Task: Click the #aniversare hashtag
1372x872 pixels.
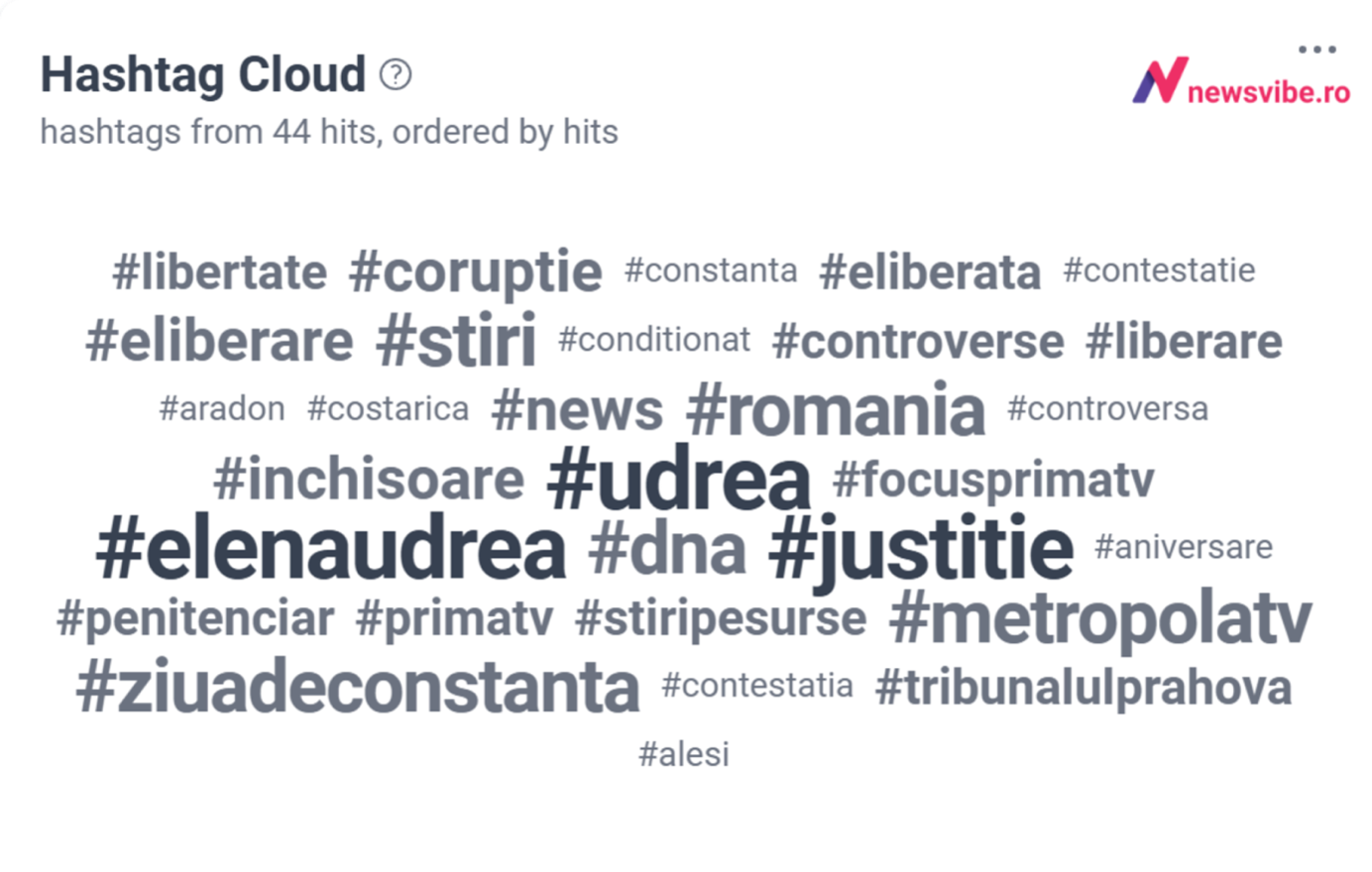Action: 1184,547
